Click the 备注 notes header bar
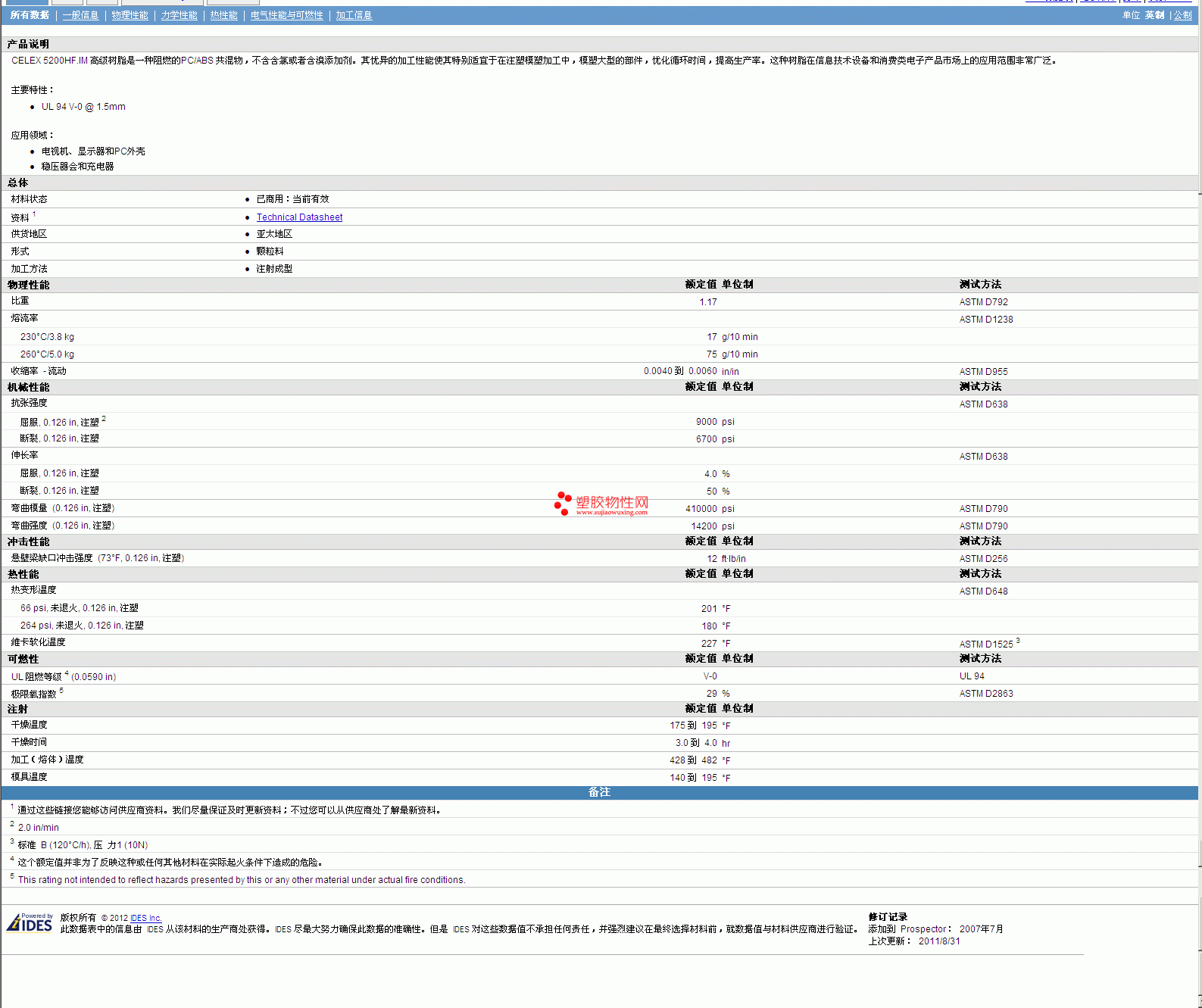Viewport: 1202px width, 1008px height. point(599,792)
